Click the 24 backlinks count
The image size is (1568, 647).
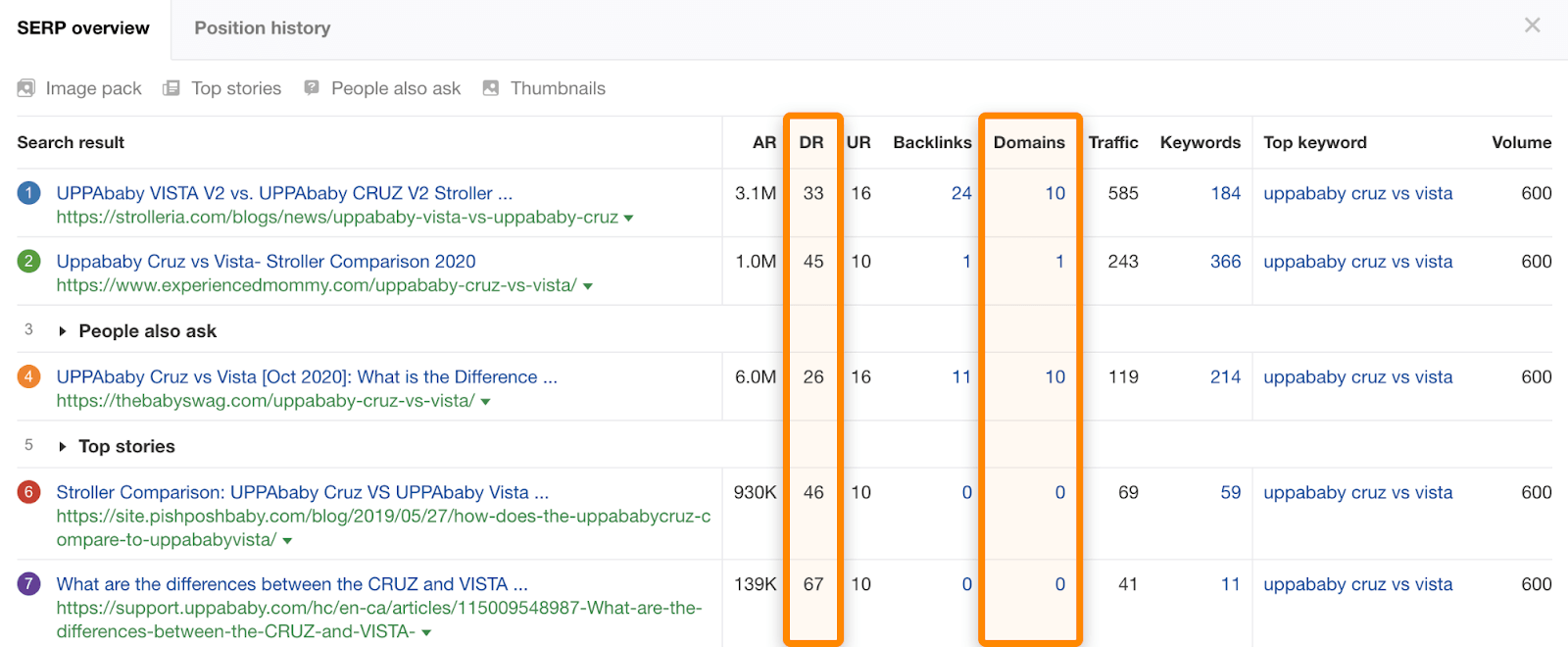(961, 193)
